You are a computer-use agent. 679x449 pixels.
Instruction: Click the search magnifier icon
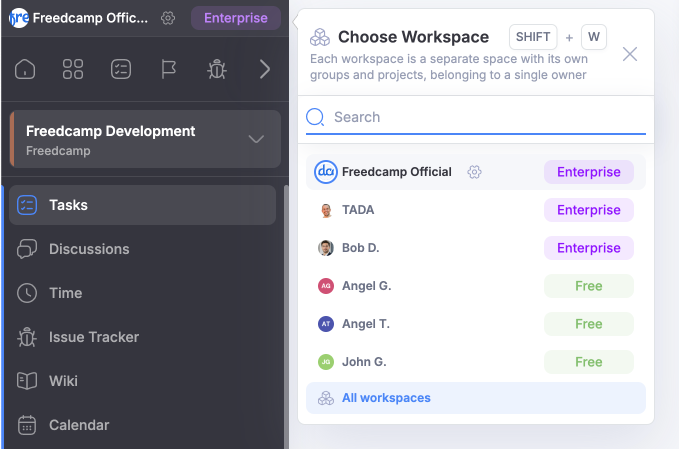tap(315, 117)
